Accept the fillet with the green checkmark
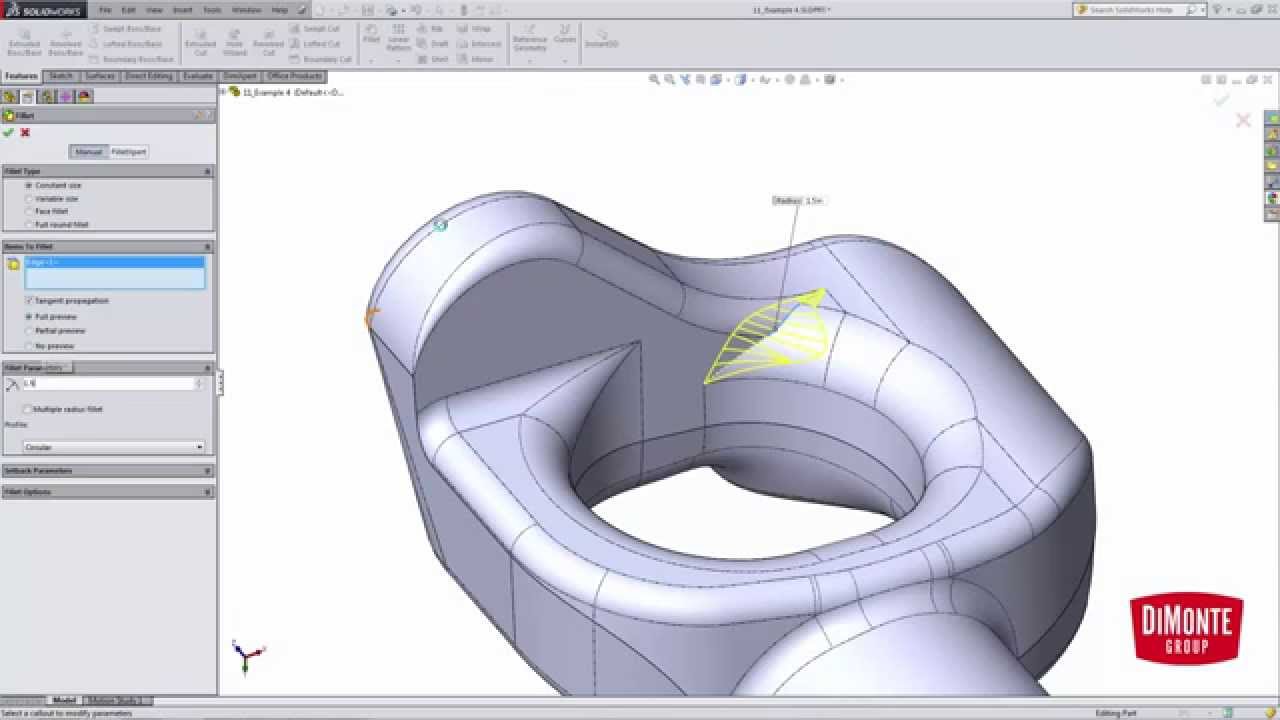 pyautogui.click(x=9, y=132)
